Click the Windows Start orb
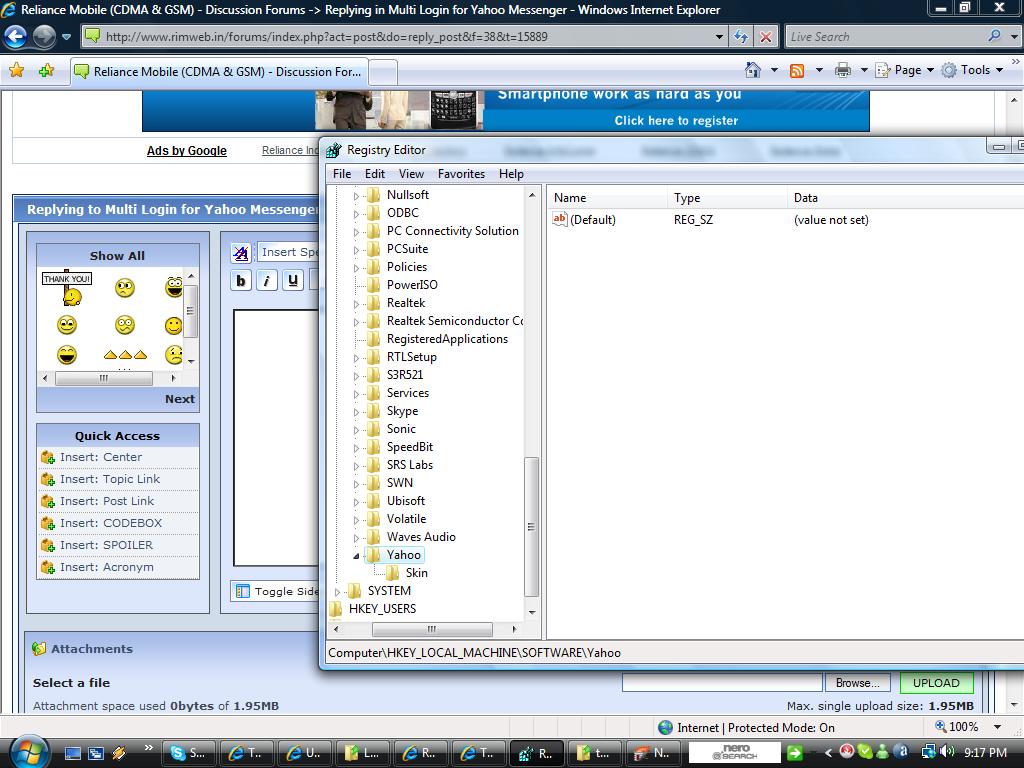 [x=27, y=752]
